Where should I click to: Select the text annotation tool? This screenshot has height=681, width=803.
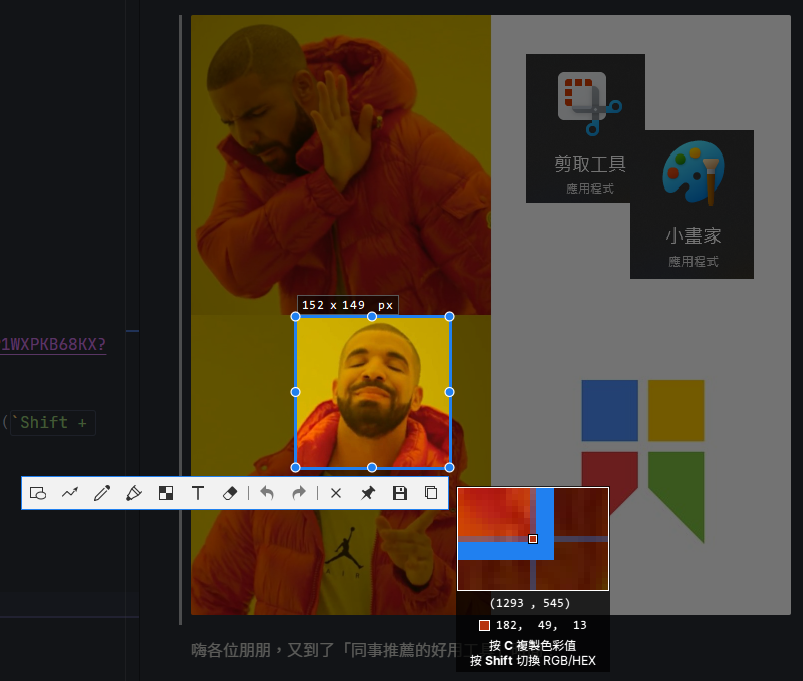click(x=198, y=493)
